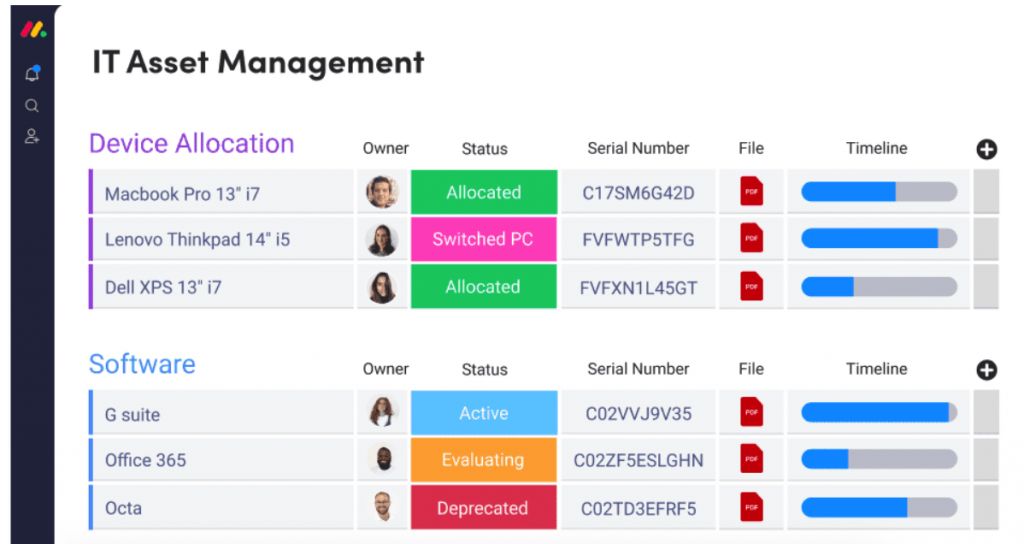This screenshot has width=1024, height=544.
Task: Open the PDF file for Octa
Action: pyautogui.click(x=751, y=507)
